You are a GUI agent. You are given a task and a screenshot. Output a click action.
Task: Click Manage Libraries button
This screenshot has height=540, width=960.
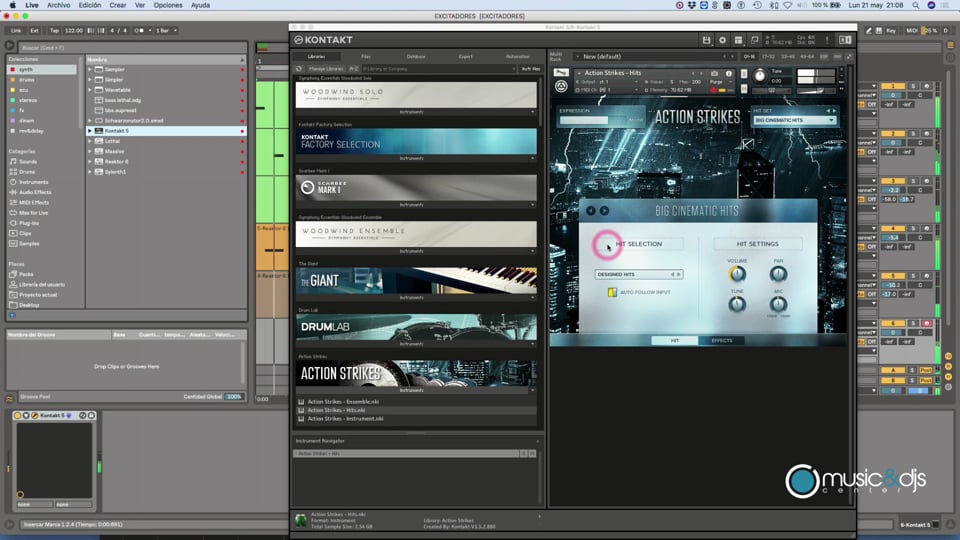click(x=326, y=69)
